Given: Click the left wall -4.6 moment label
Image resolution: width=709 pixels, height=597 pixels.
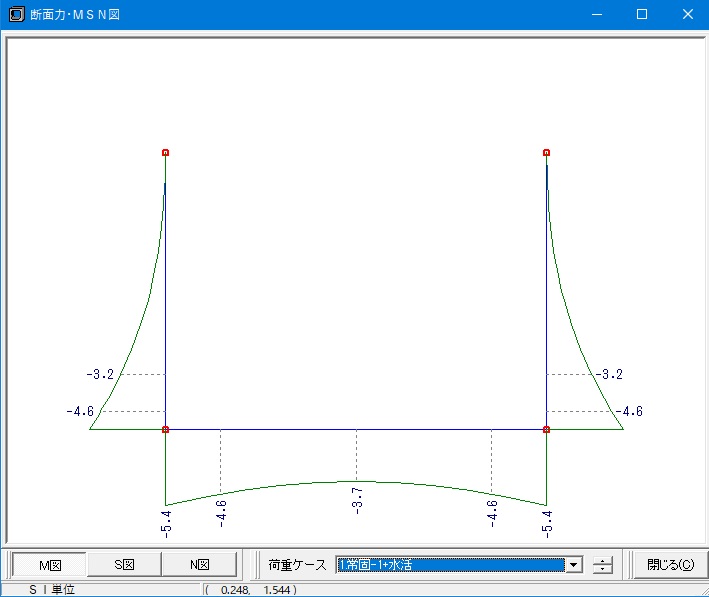Looking at the screenshot, I should point(80,412).
